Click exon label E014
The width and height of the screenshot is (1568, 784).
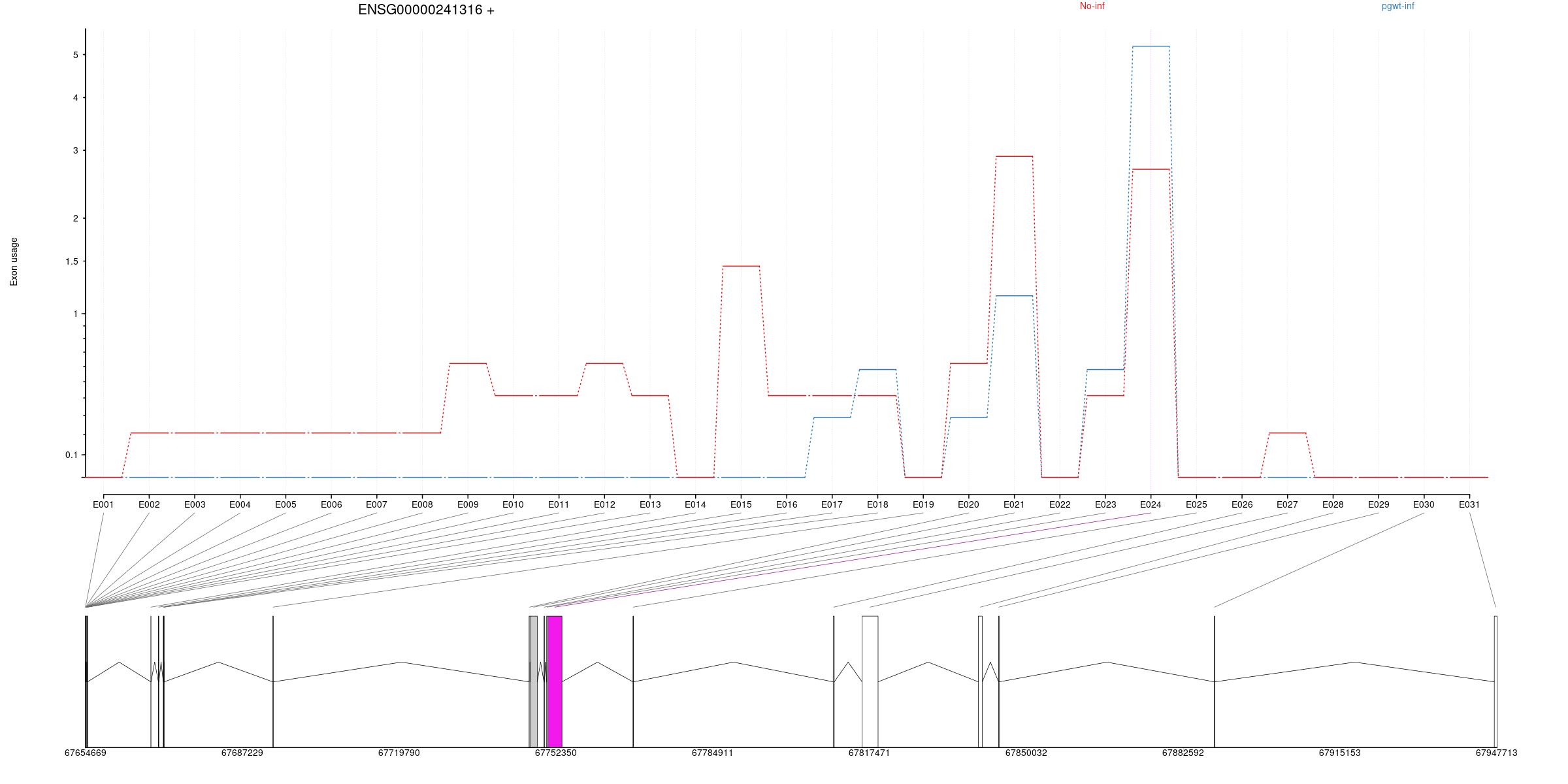coord(695,504)
